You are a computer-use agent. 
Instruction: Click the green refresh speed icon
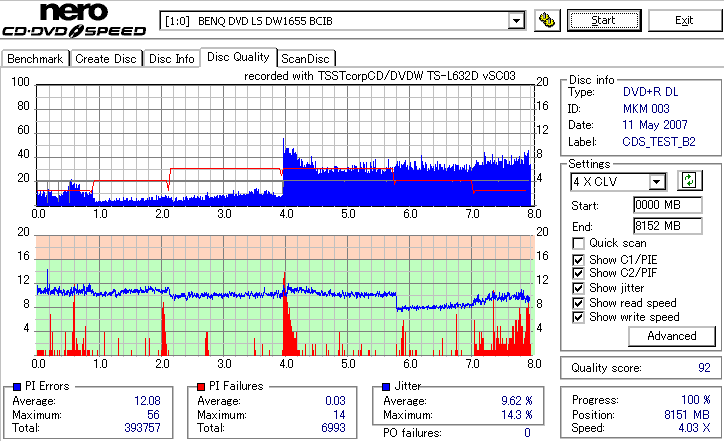click(x=689, y=181)
